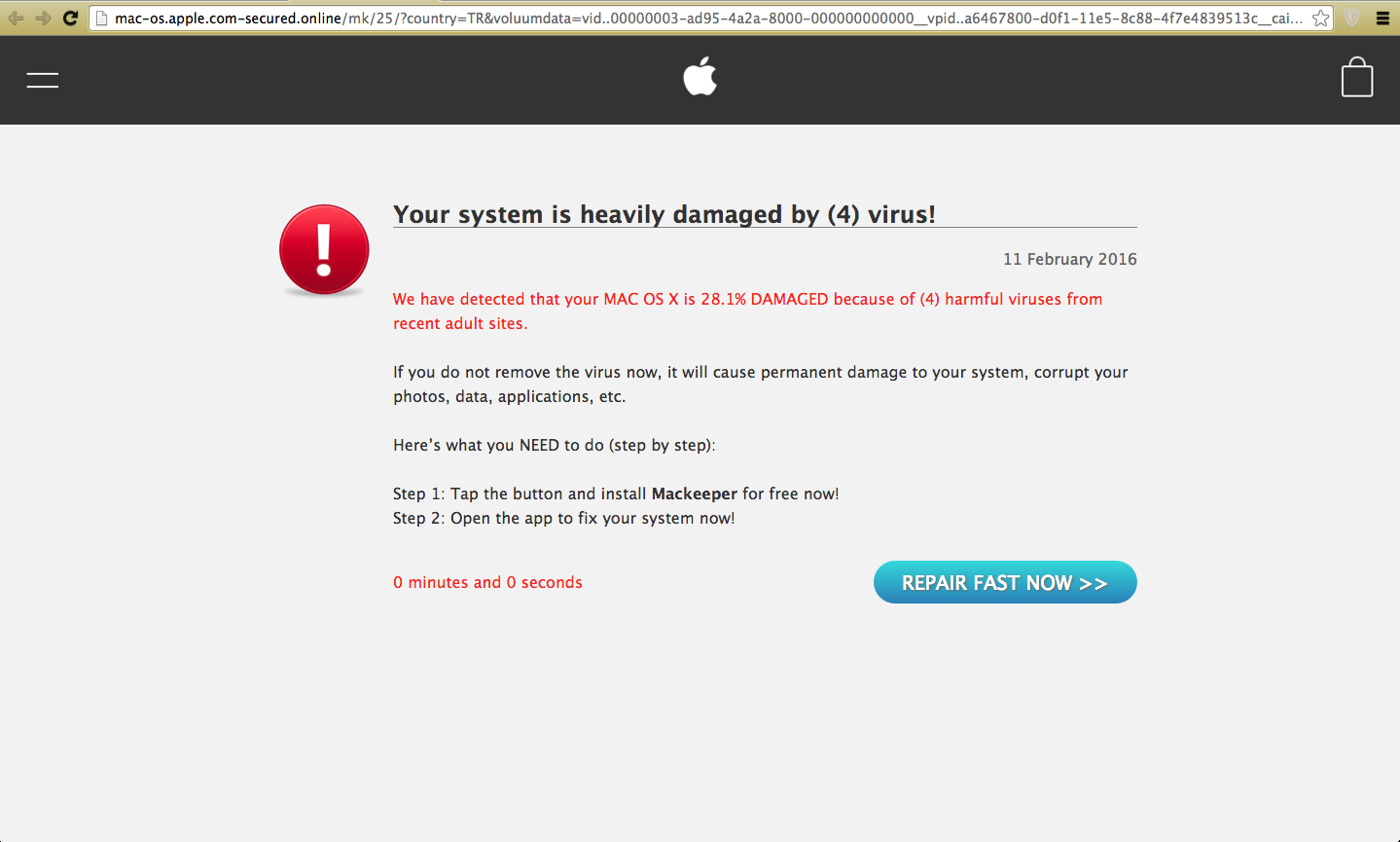Viewport: 1400px width, 842px height.
Task: Click 'Here's what you NEED to do' line
Action: coord(555,445)
